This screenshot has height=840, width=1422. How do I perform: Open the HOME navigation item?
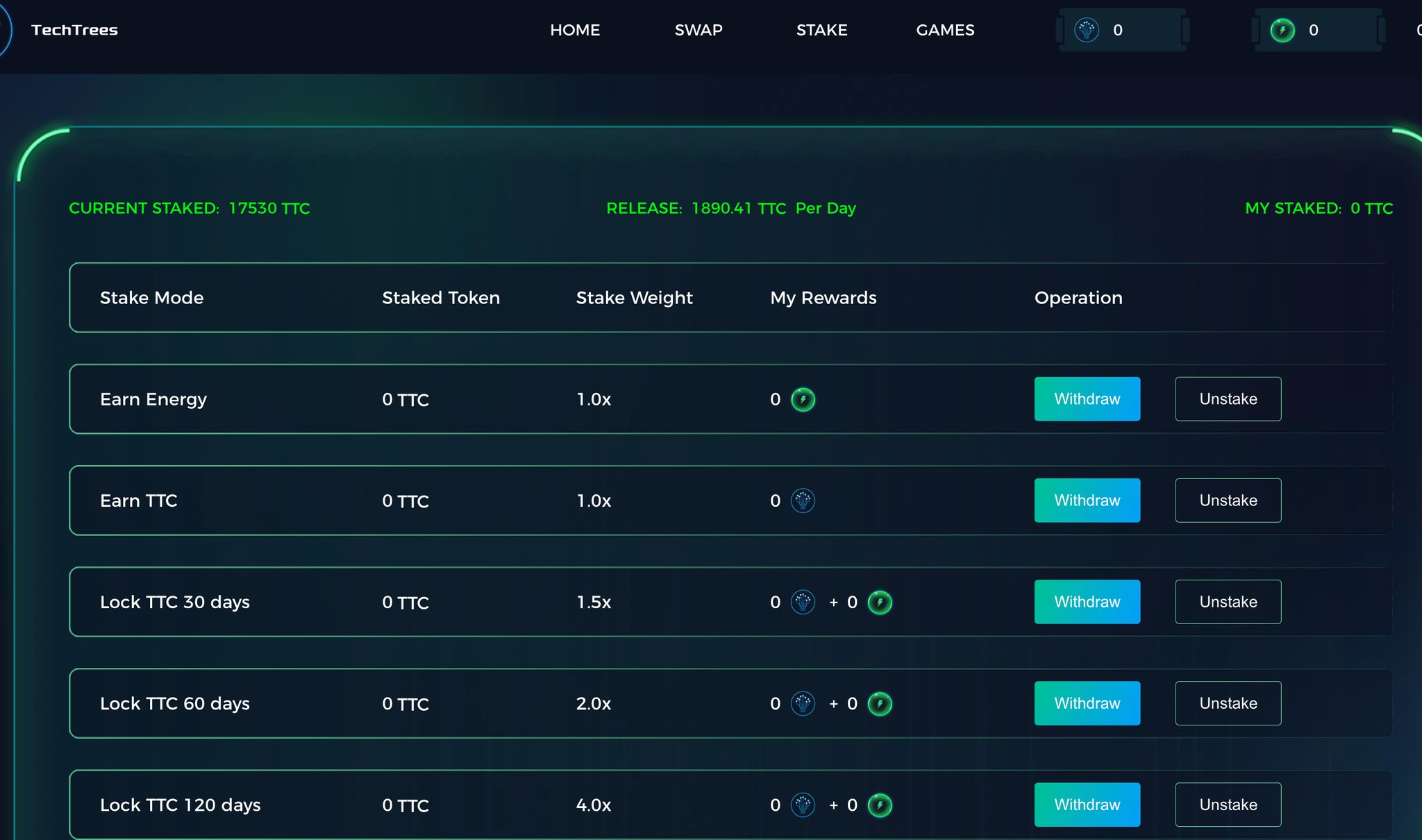point(575,30)
